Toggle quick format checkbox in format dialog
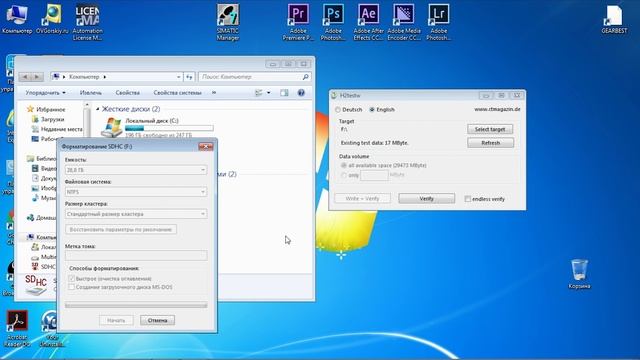Image resolution: width=640 pixels, height=360 pixels. (x=72, y=278)
